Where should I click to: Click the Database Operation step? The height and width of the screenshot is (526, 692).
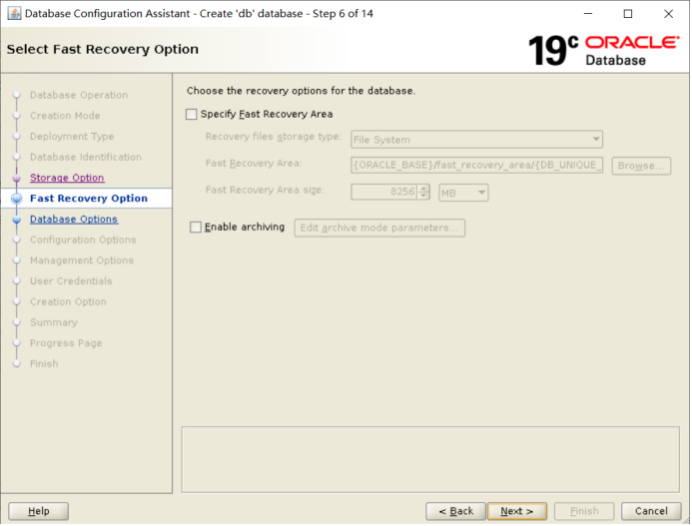79,95
